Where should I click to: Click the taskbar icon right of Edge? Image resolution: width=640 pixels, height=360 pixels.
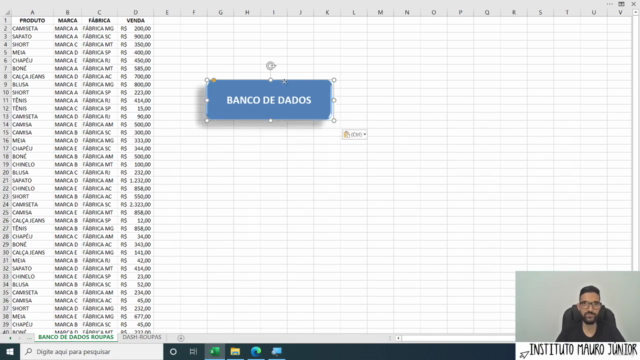click(276, 351)
